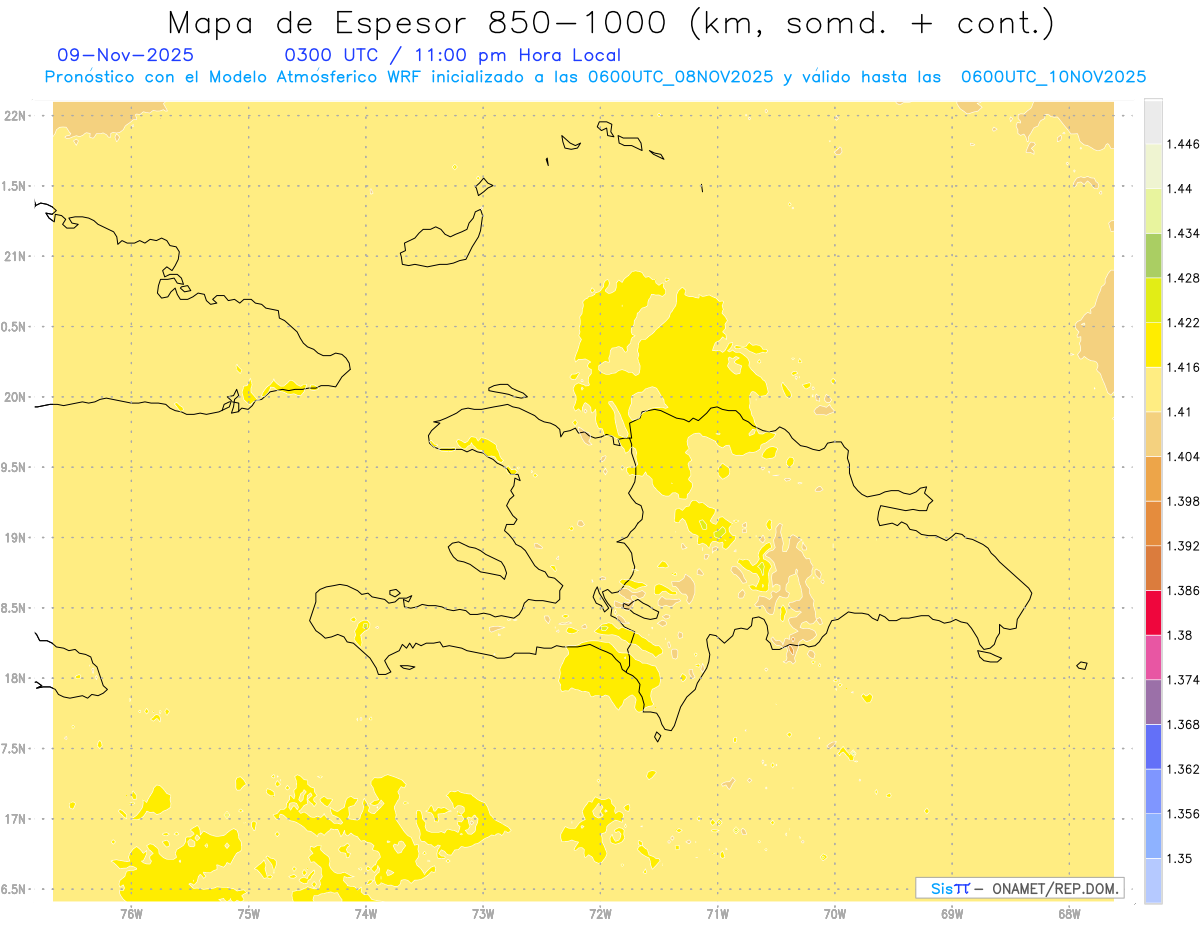Click the latitude label "22N"
This screenshot has height=927, width=1200.
pos(15,116)
